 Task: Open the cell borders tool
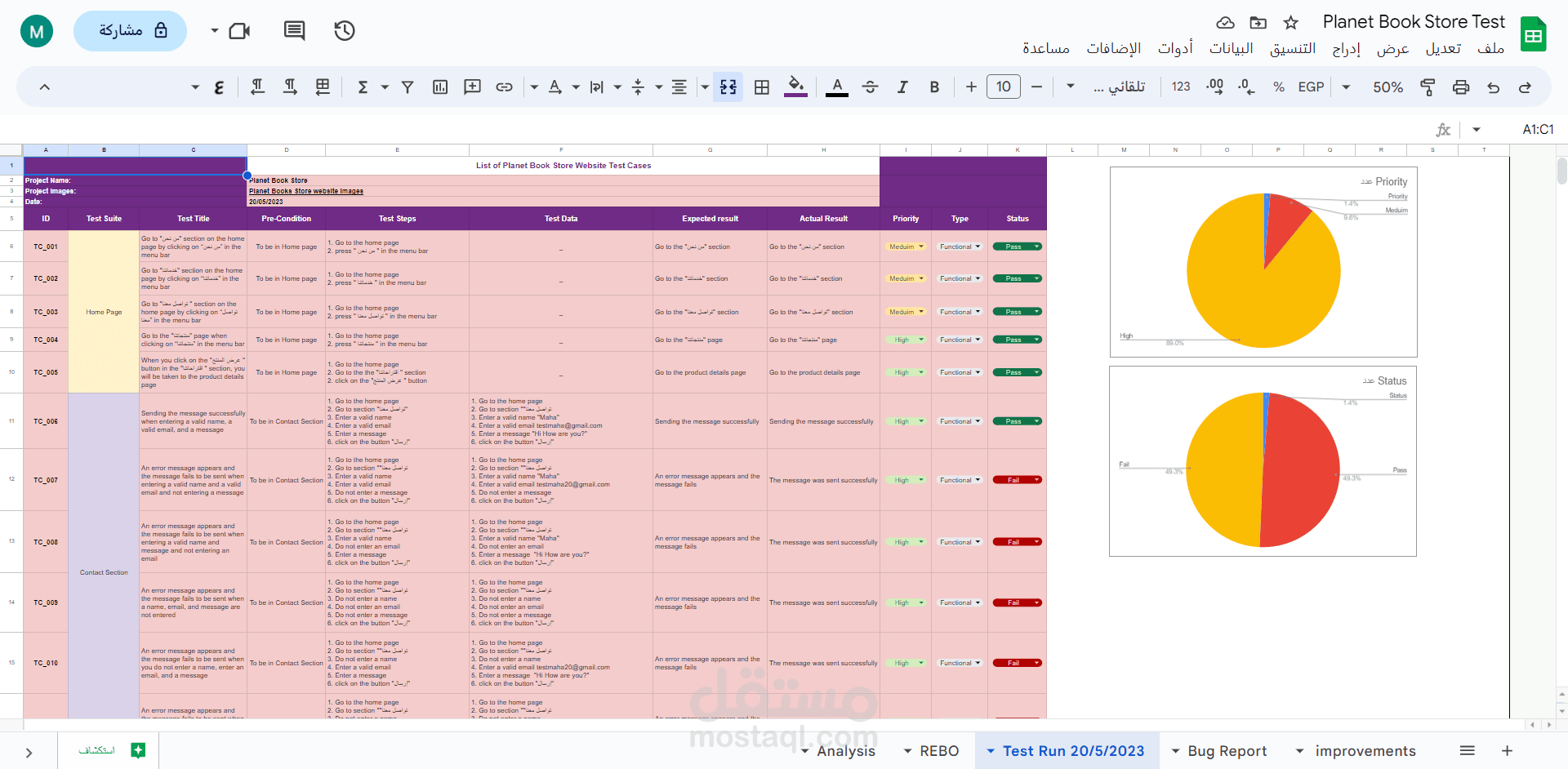point(762,87)
